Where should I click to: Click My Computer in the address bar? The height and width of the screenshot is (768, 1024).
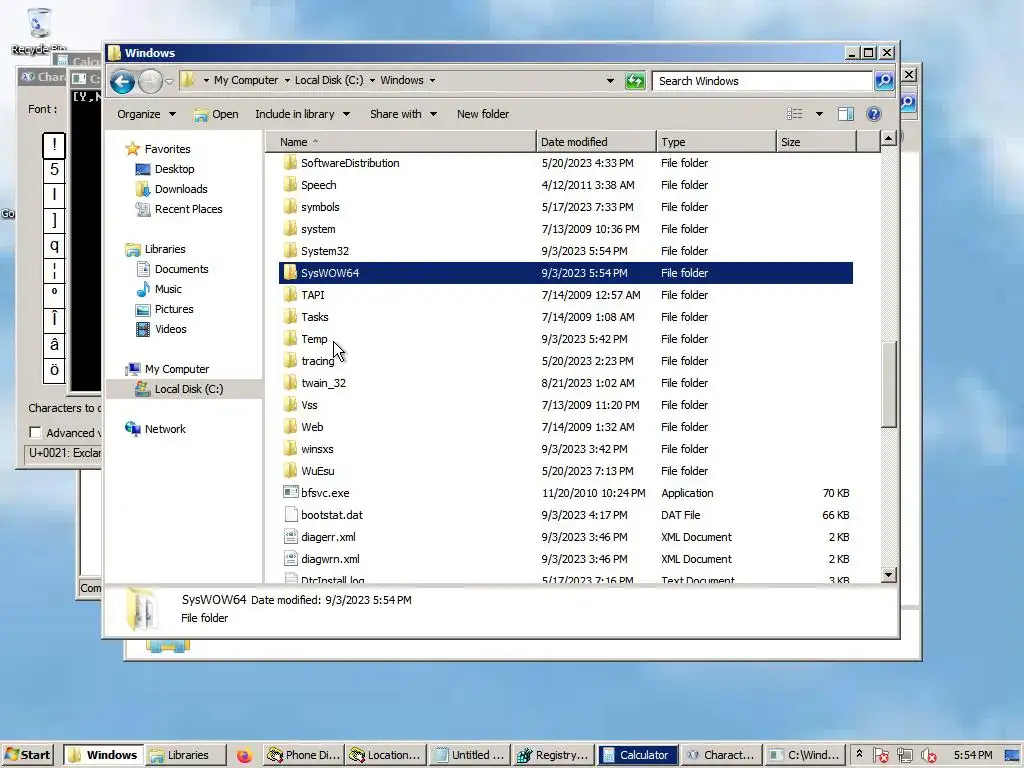(246, 80)
